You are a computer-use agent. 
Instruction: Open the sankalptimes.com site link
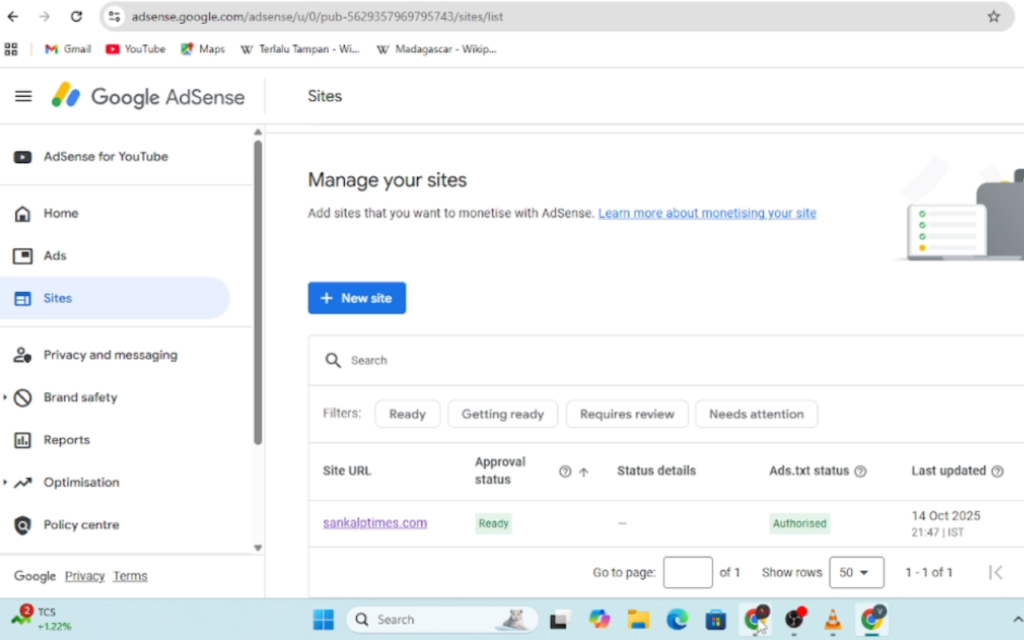(x=374, y=523)
